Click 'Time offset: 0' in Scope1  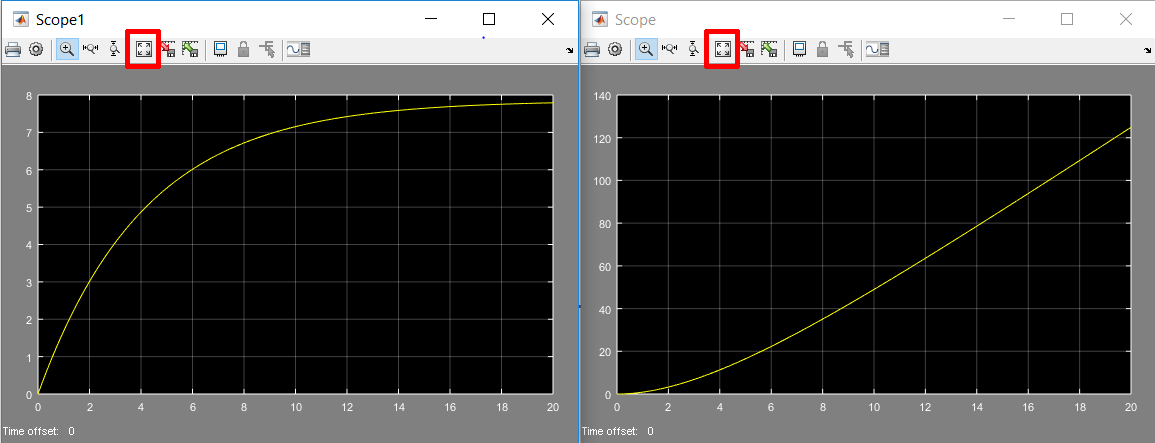[39, 431]
